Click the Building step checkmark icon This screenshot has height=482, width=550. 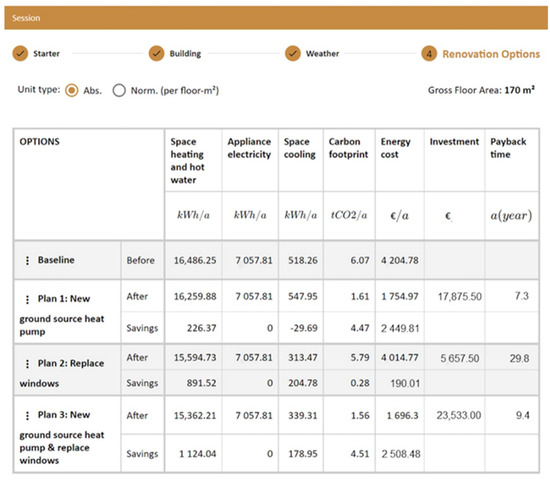(156, 54)
